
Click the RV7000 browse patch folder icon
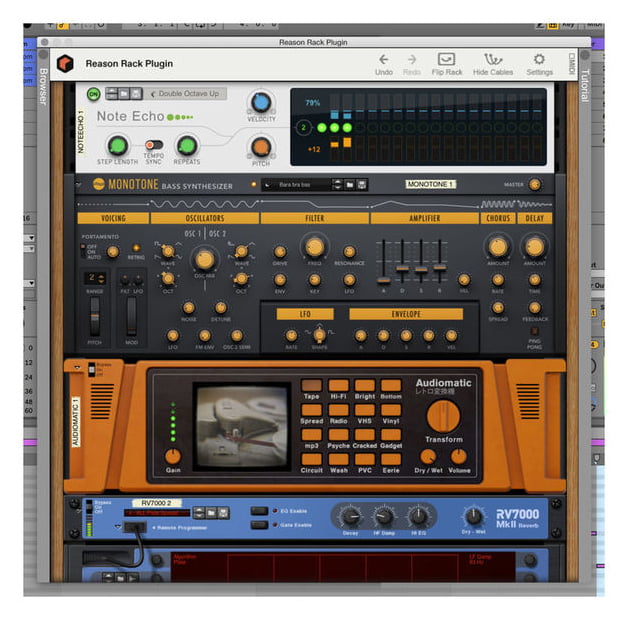click(x=211, y=513)
